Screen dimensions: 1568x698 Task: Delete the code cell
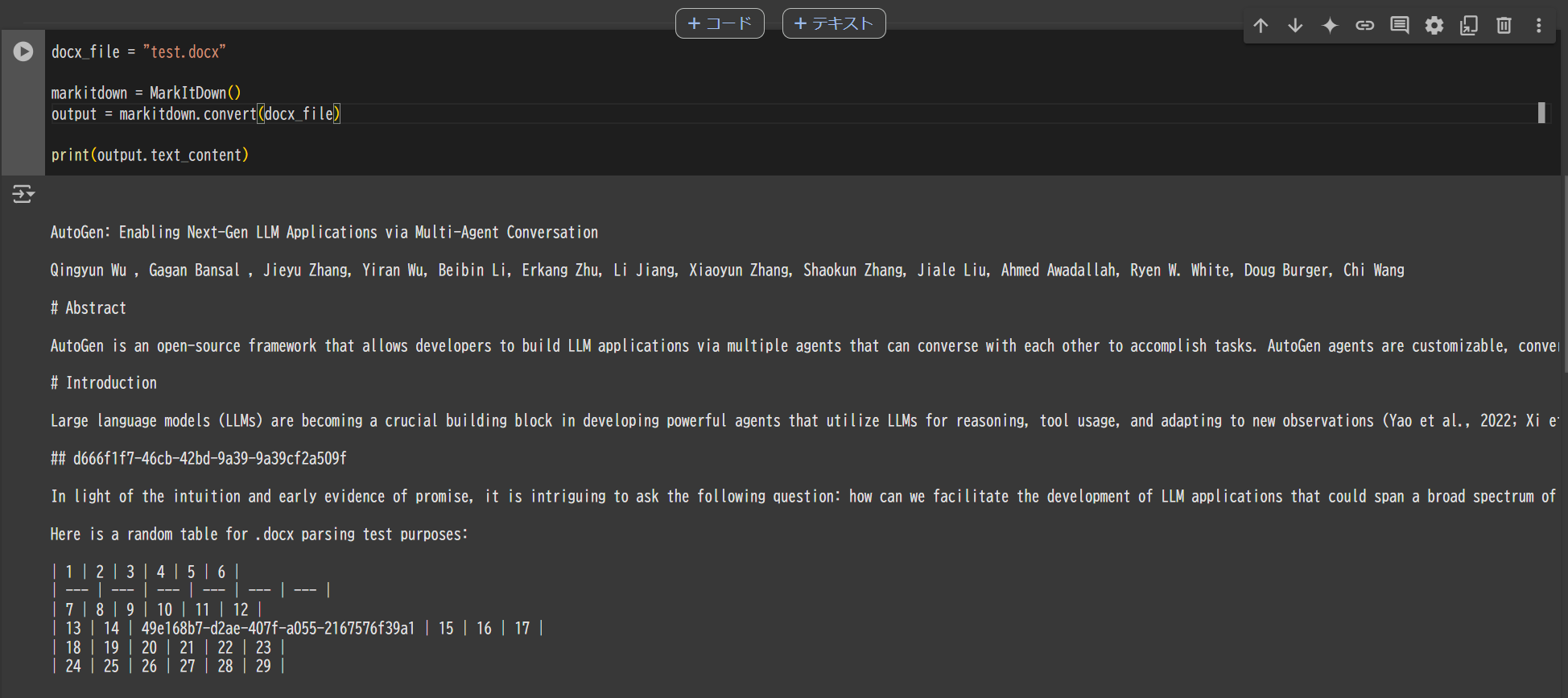pyautogui.click(x=1503, y=25)
